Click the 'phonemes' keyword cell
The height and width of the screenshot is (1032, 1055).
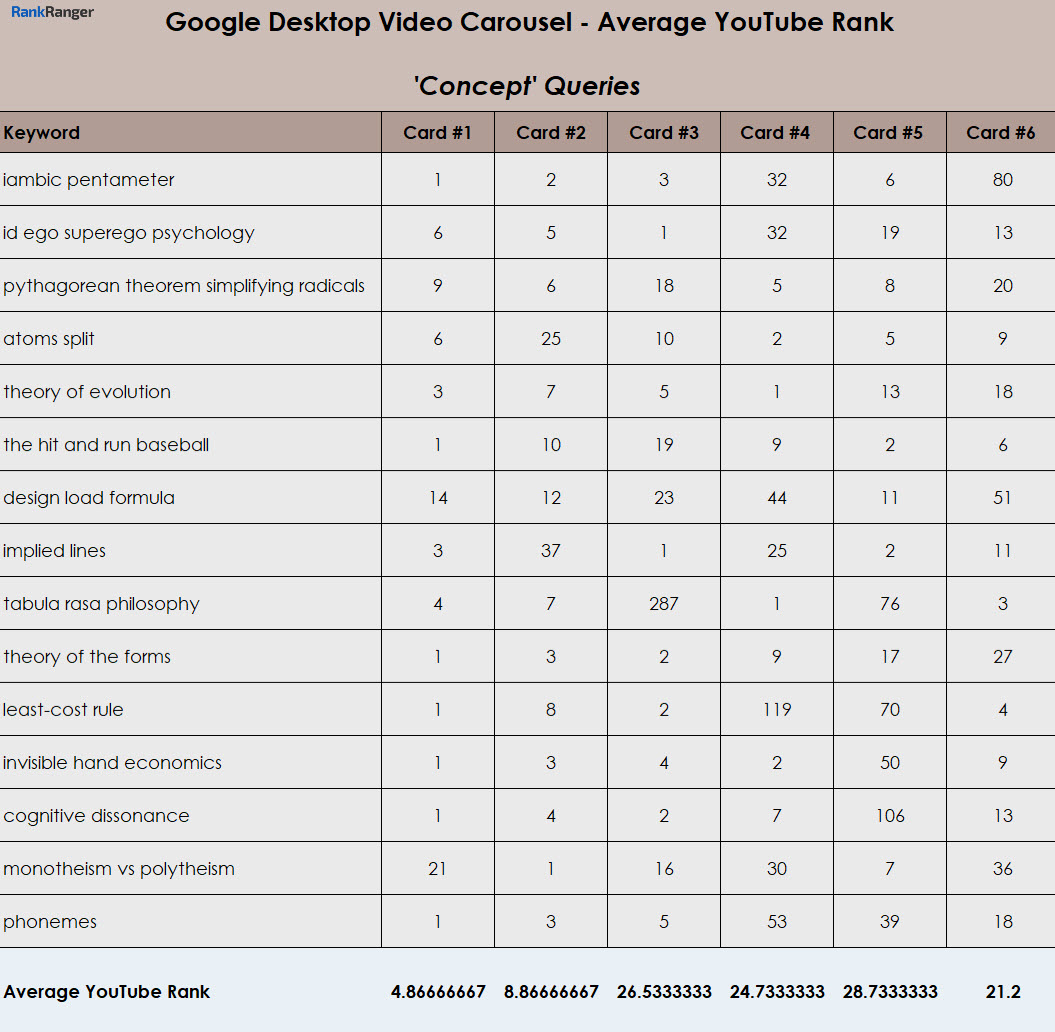pos(50,922)
